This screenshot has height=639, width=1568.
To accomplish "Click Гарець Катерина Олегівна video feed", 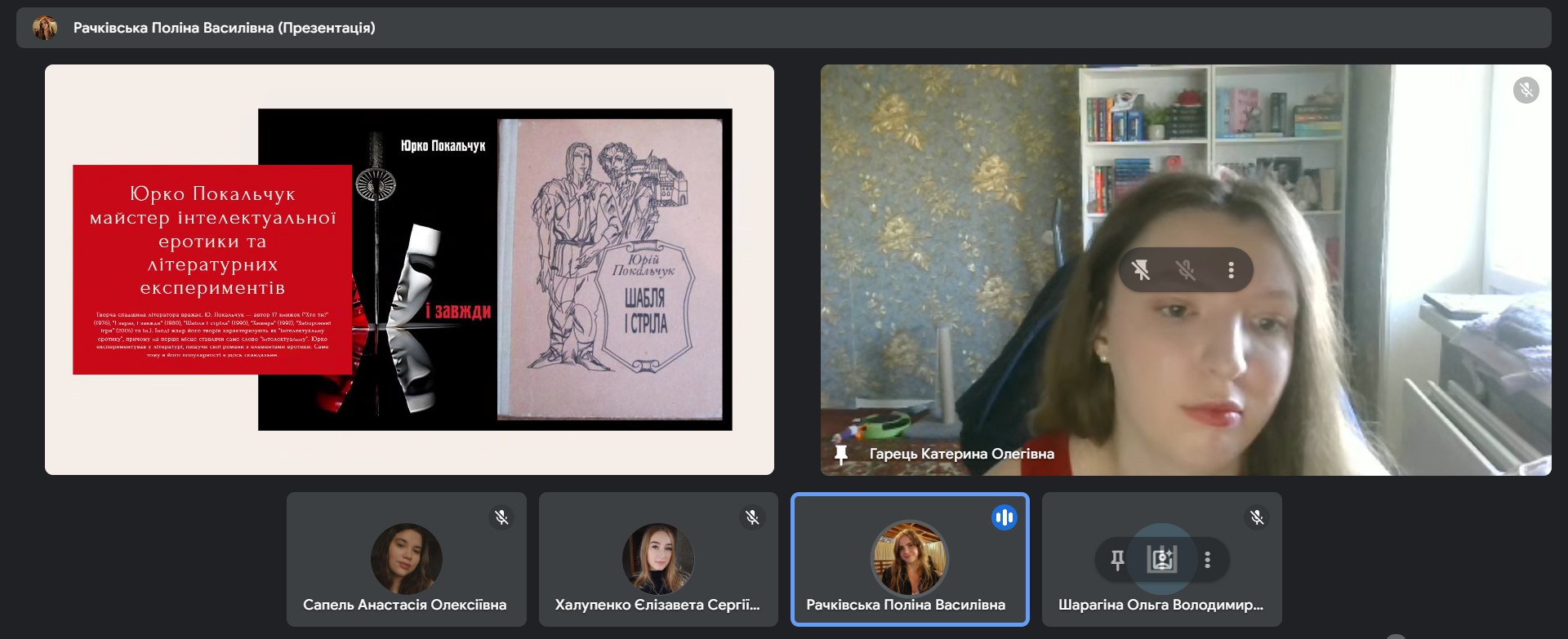I will point(1186,270).
